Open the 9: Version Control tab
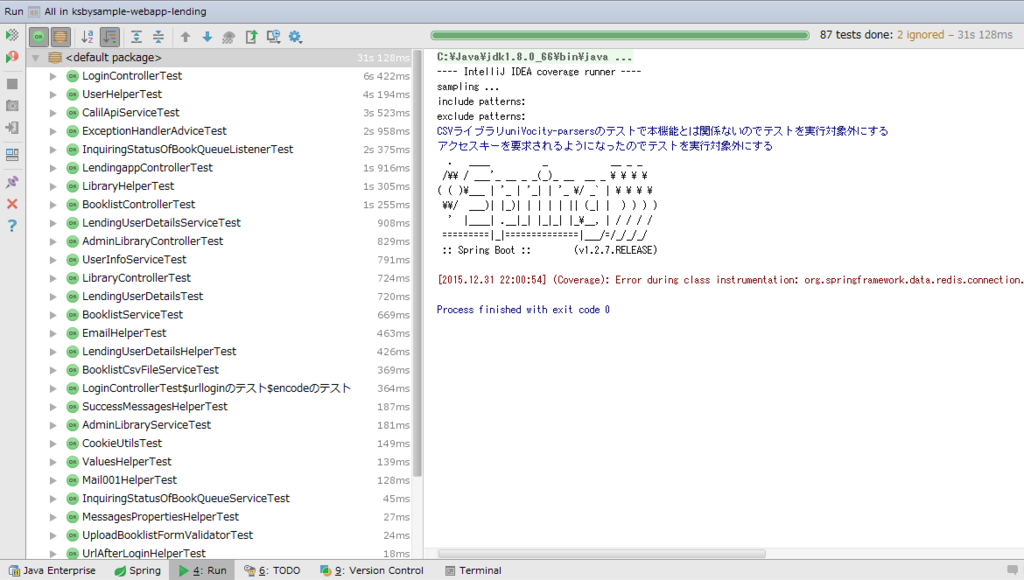Image resolution: width=1024 pixels, height=580 pixels. coord(372,571)
